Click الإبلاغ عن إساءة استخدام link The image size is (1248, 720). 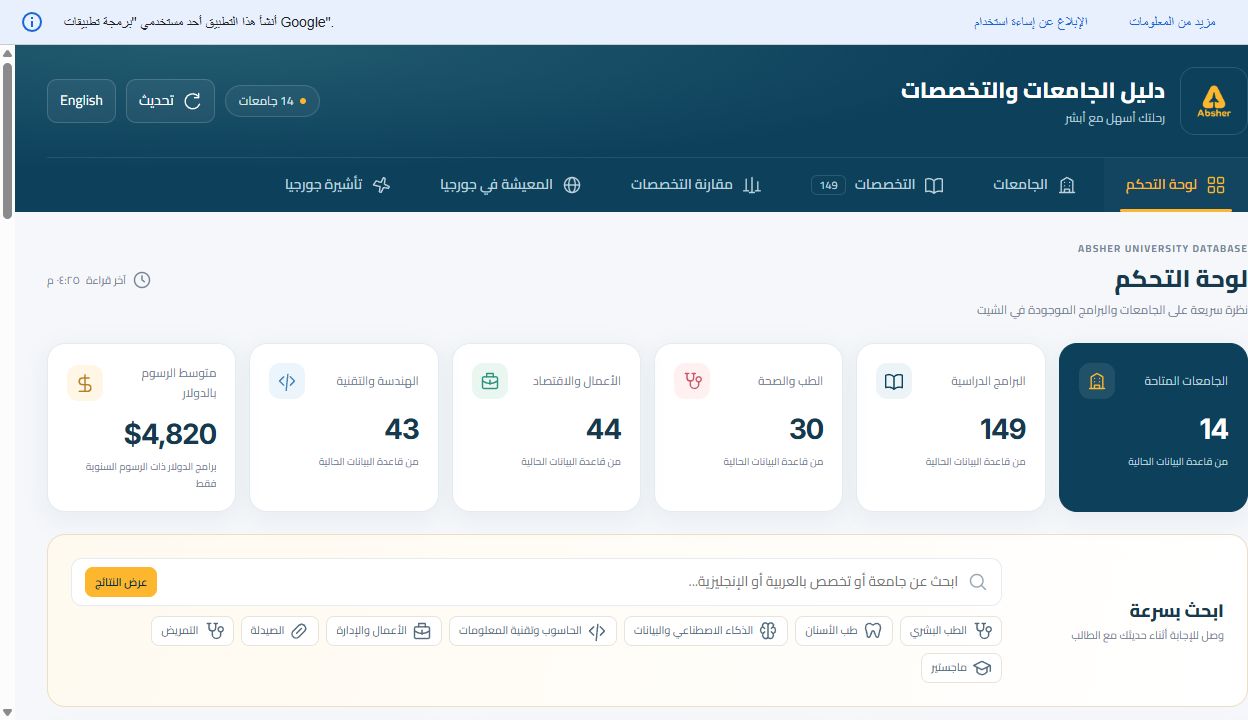(x=1031, y=22)
